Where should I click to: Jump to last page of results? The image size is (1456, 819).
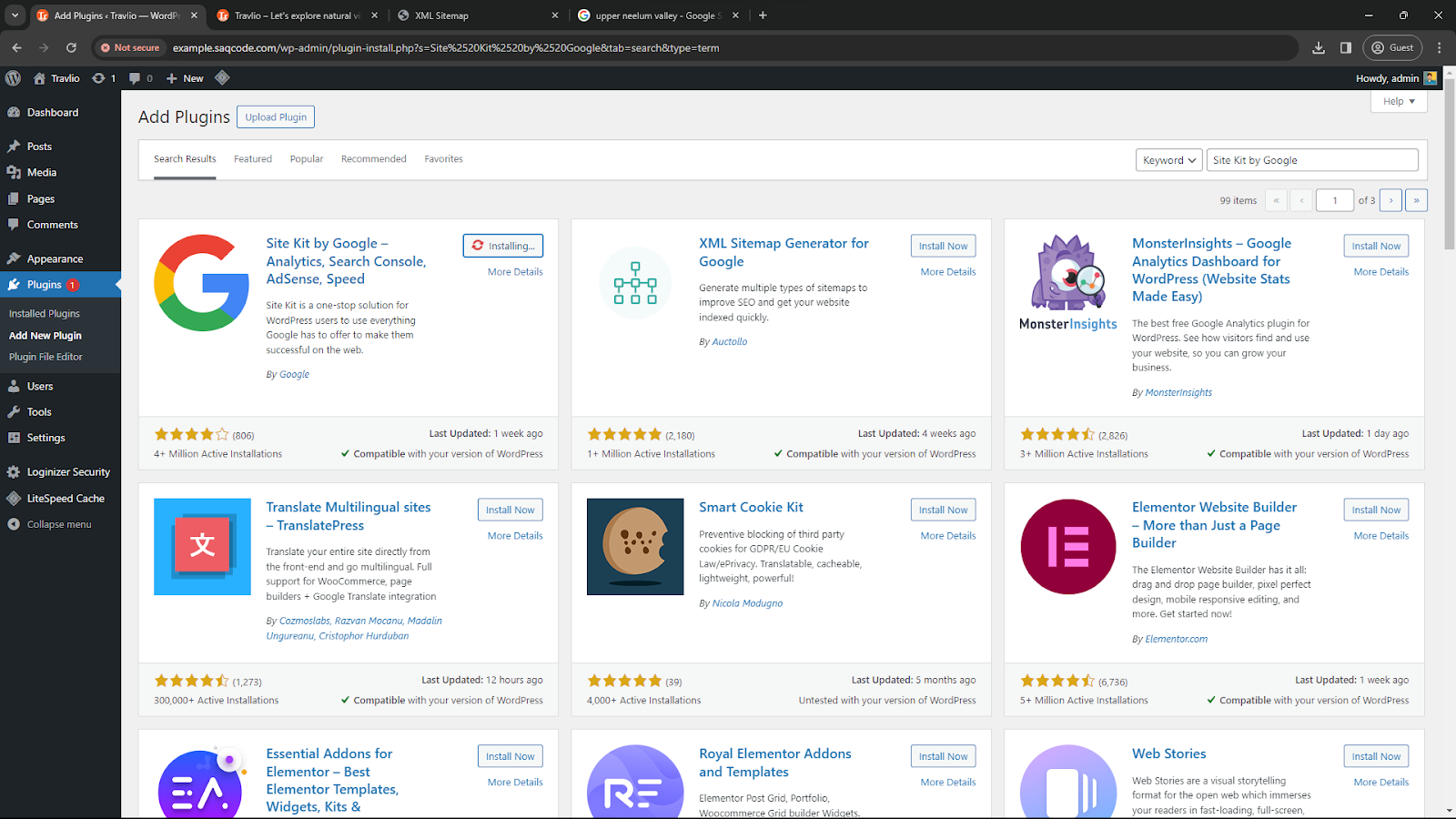pyautogui.click(x=1416, y=200)
